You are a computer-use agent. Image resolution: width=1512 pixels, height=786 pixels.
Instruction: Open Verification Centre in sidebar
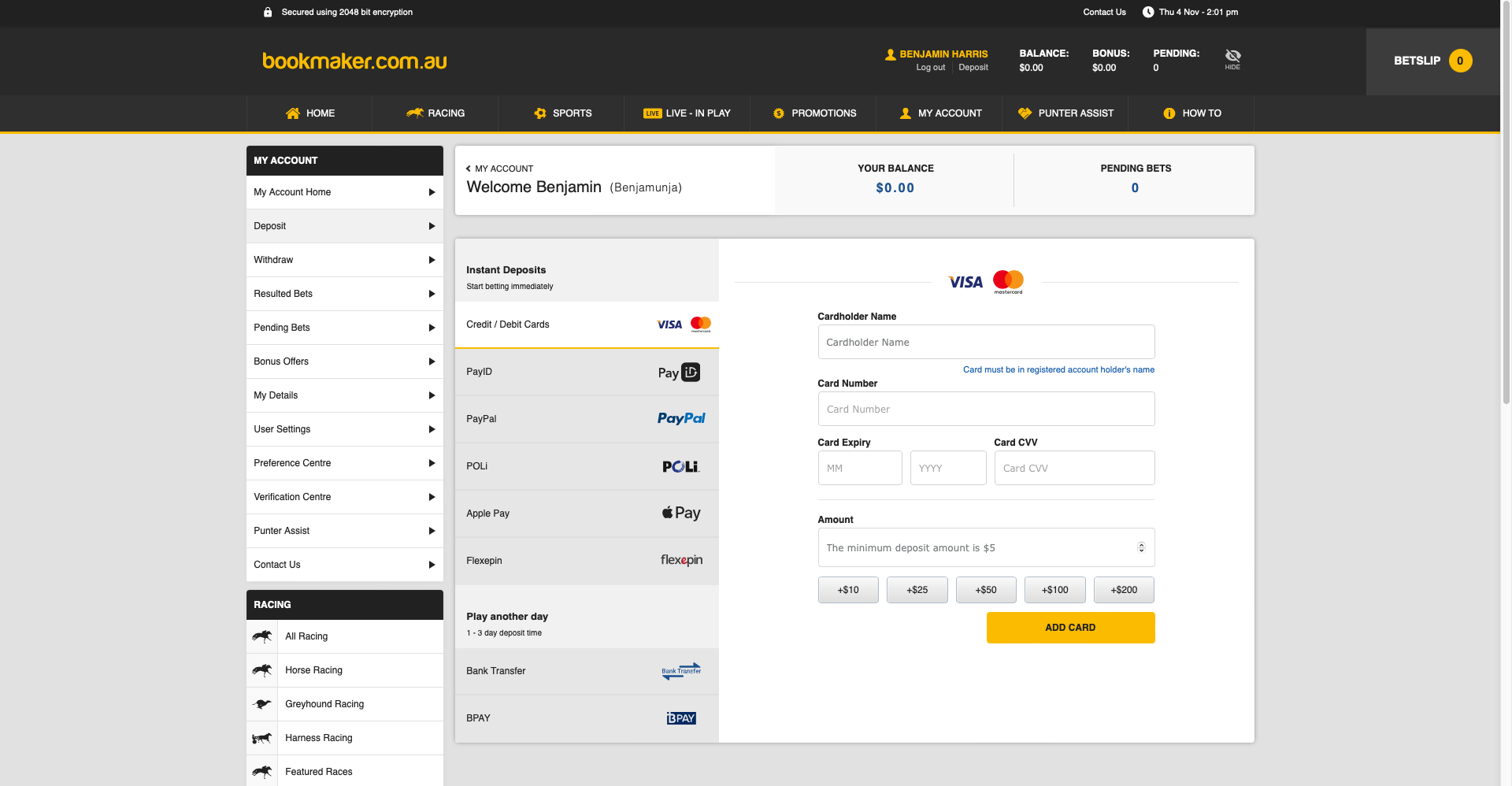tap(345, 497)
